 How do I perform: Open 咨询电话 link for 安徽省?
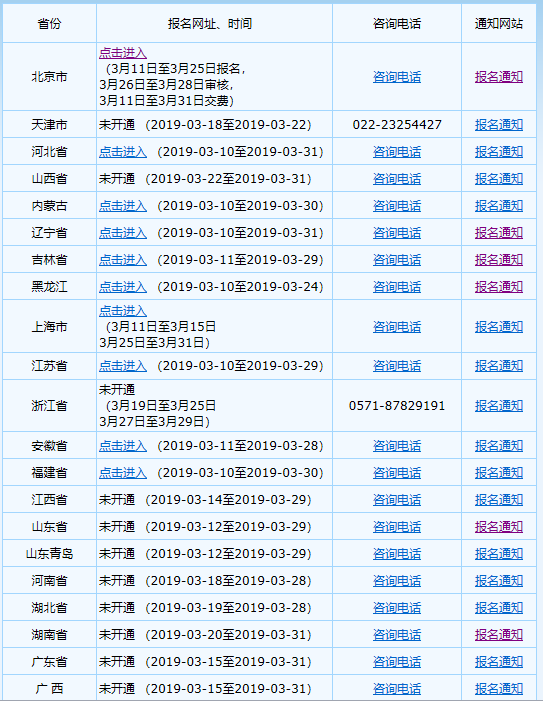[x=397, y=446]
